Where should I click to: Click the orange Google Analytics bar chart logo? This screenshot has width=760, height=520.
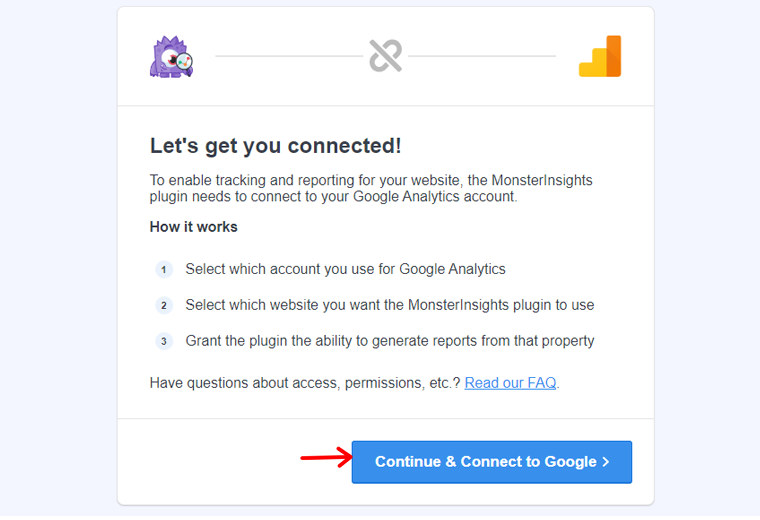600,56
